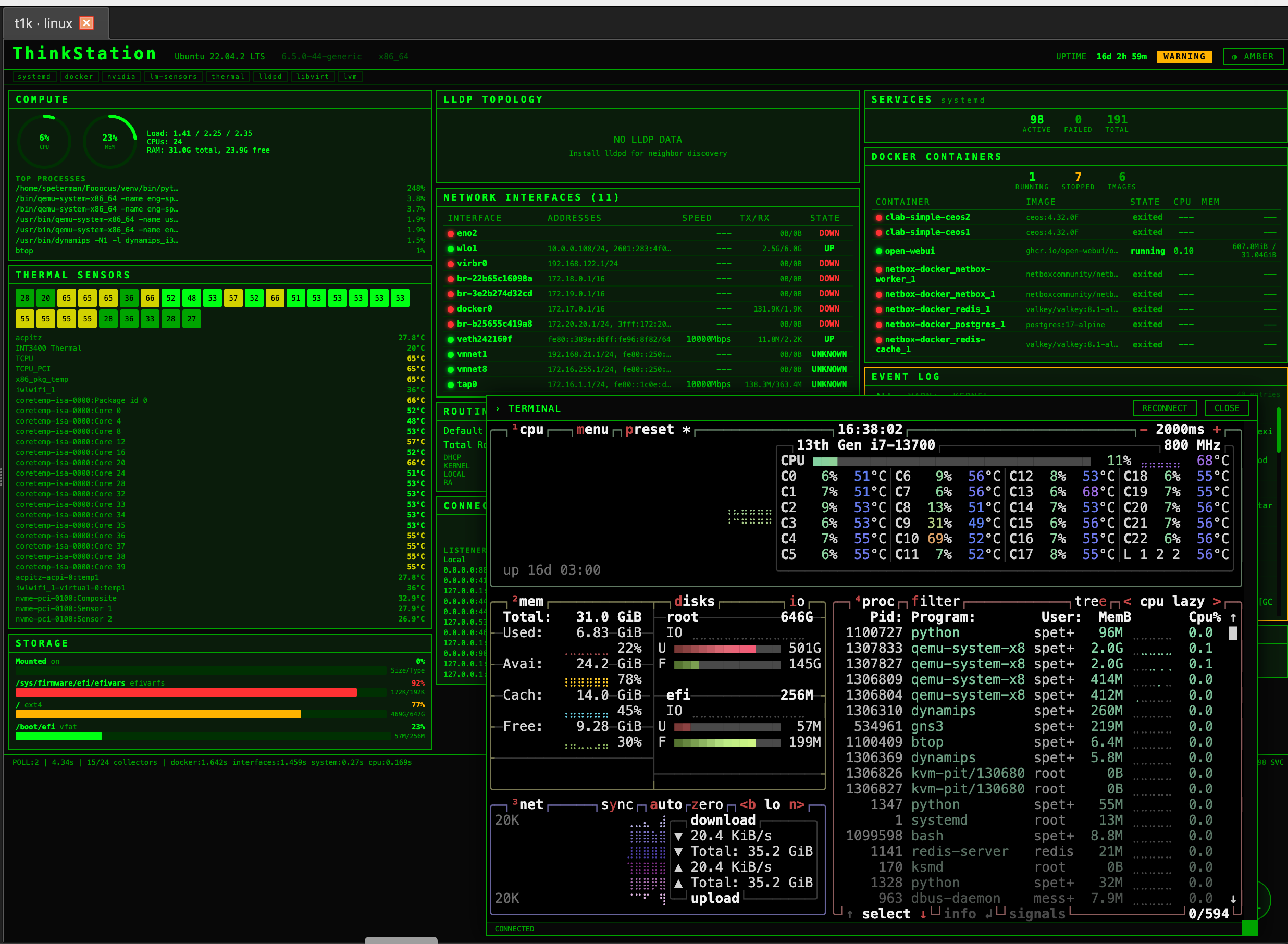Click the horizontal scrollbar at page bottom
Viewport: 1288px width, 944px height.
(401, 940)
